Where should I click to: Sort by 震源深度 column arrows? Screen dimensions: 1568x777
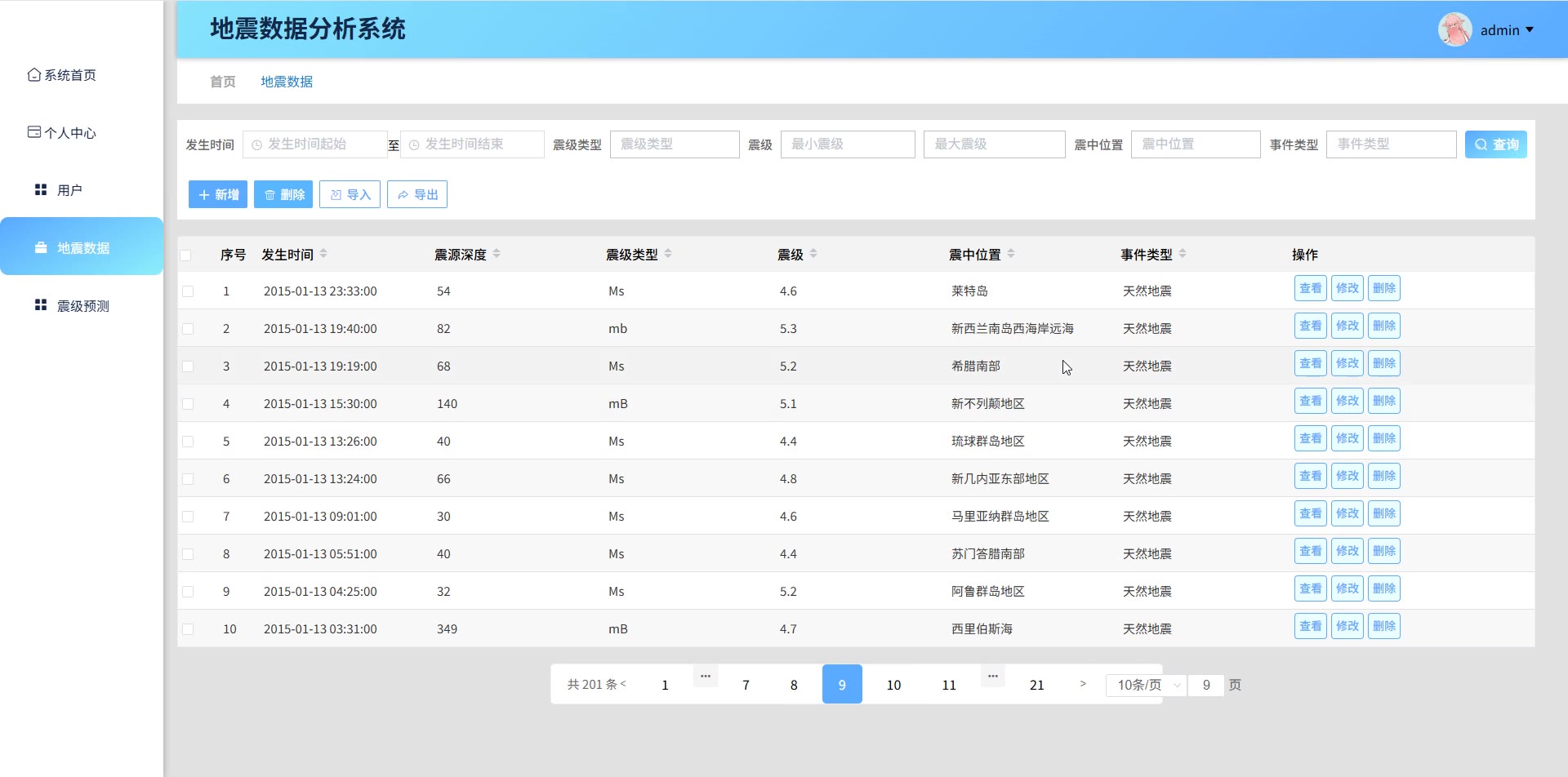[x=497, y=254]
